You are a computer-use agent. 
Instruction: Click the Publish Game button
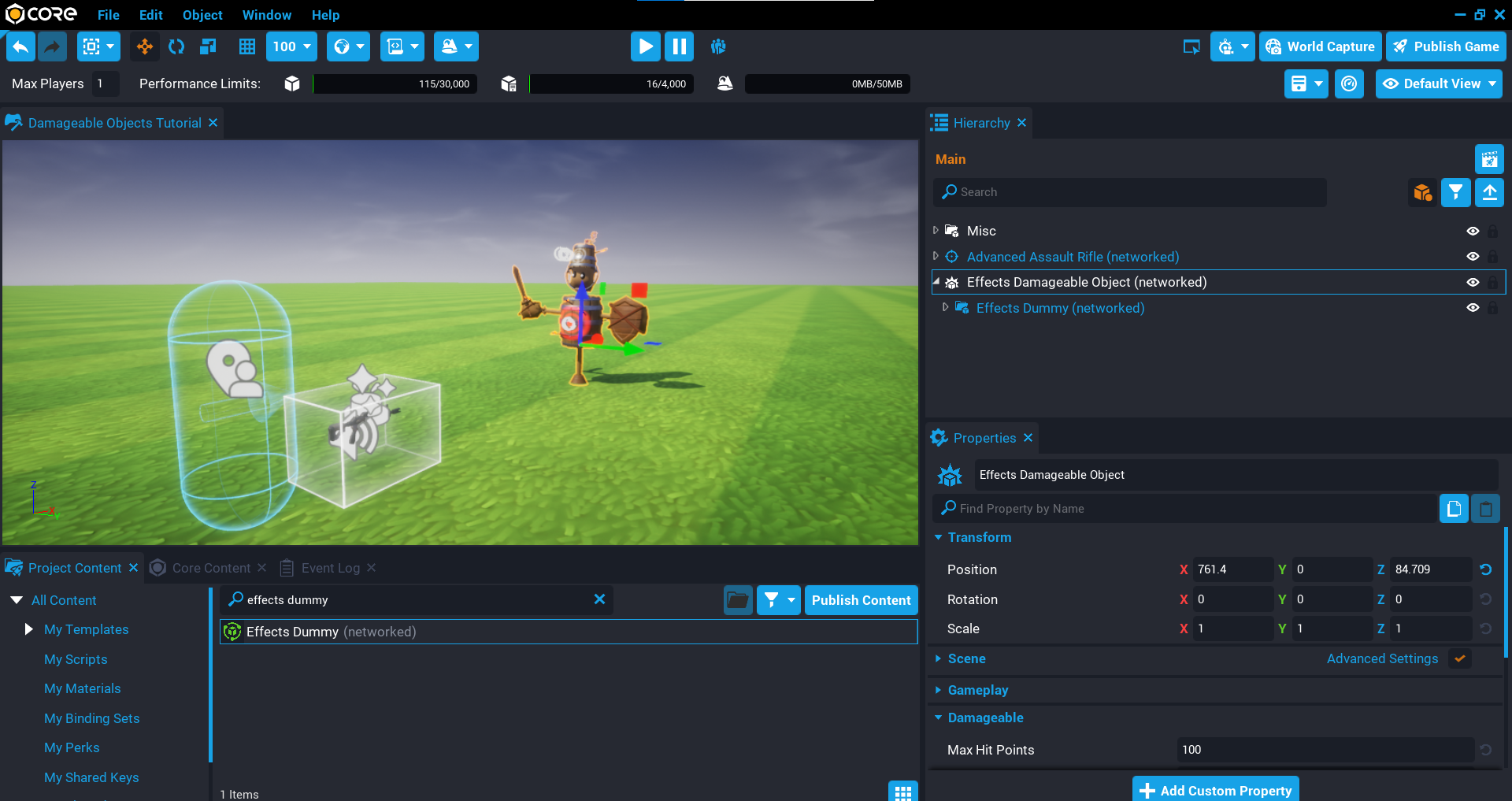click(x=1446, y=46)
